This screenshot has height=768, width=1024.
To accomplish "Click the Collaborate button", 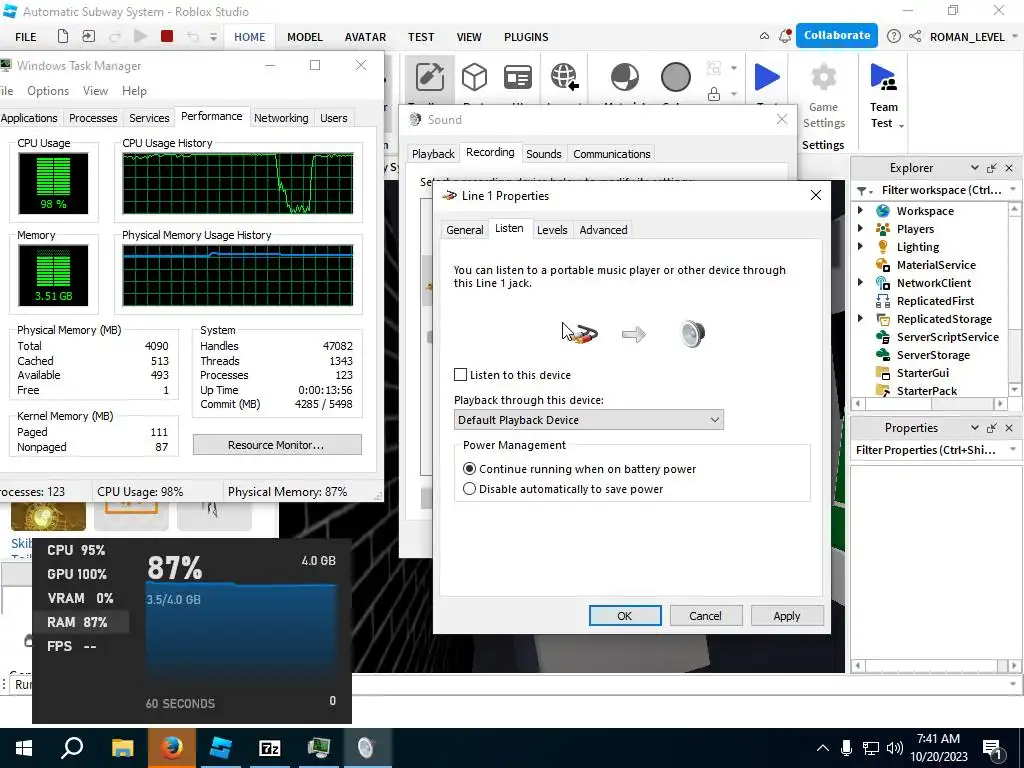I will (837, 35).
